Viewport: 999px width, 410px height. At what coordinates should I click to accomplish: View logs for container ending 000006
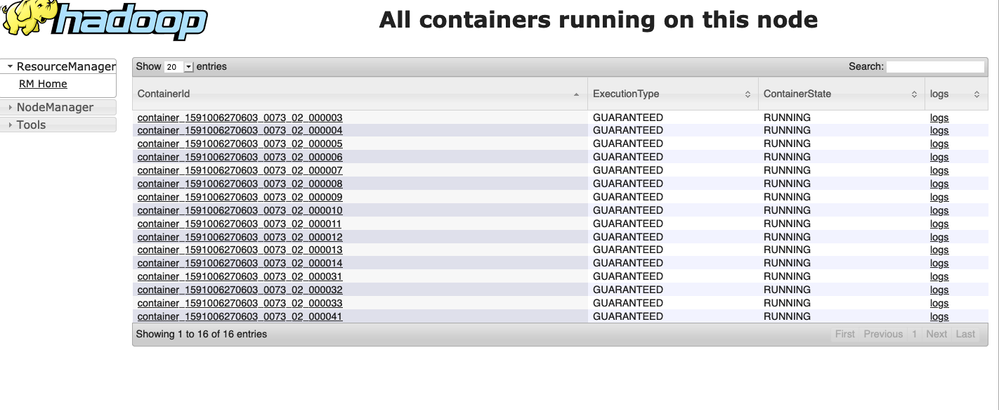(x=939, y=157)
